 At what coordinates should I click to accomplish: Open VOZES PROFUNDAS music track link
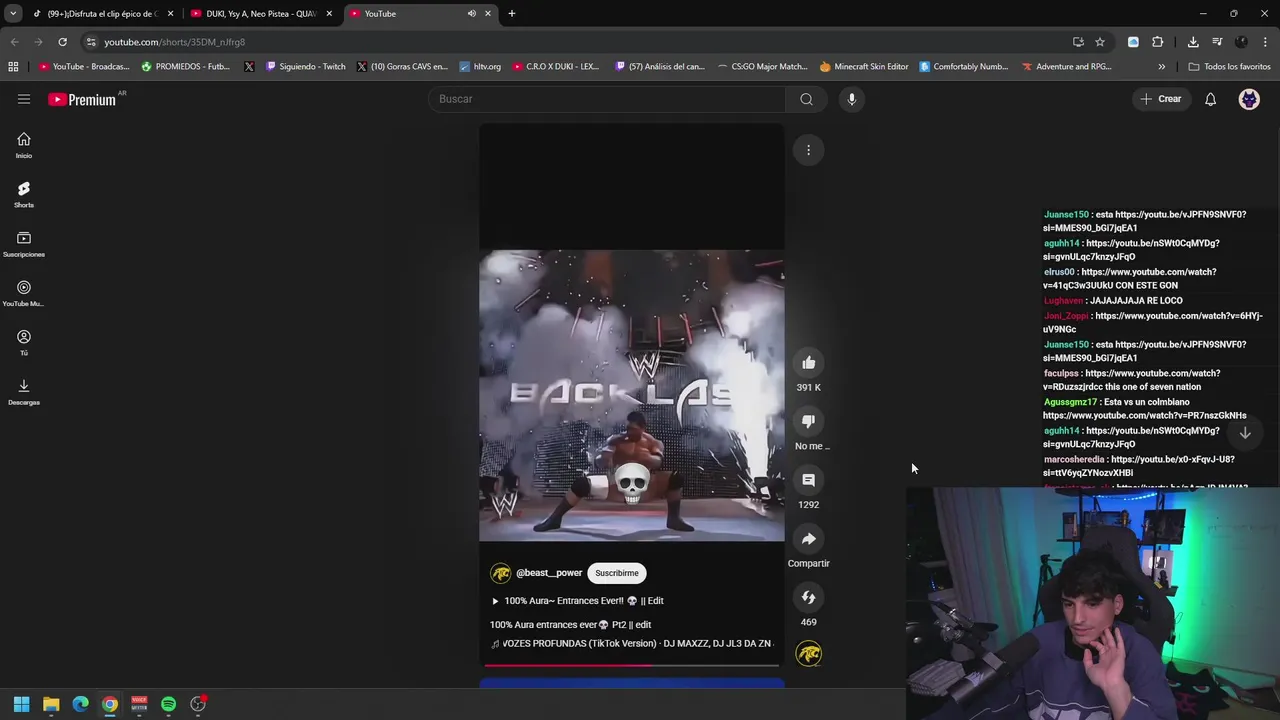[x=631, y=644]
